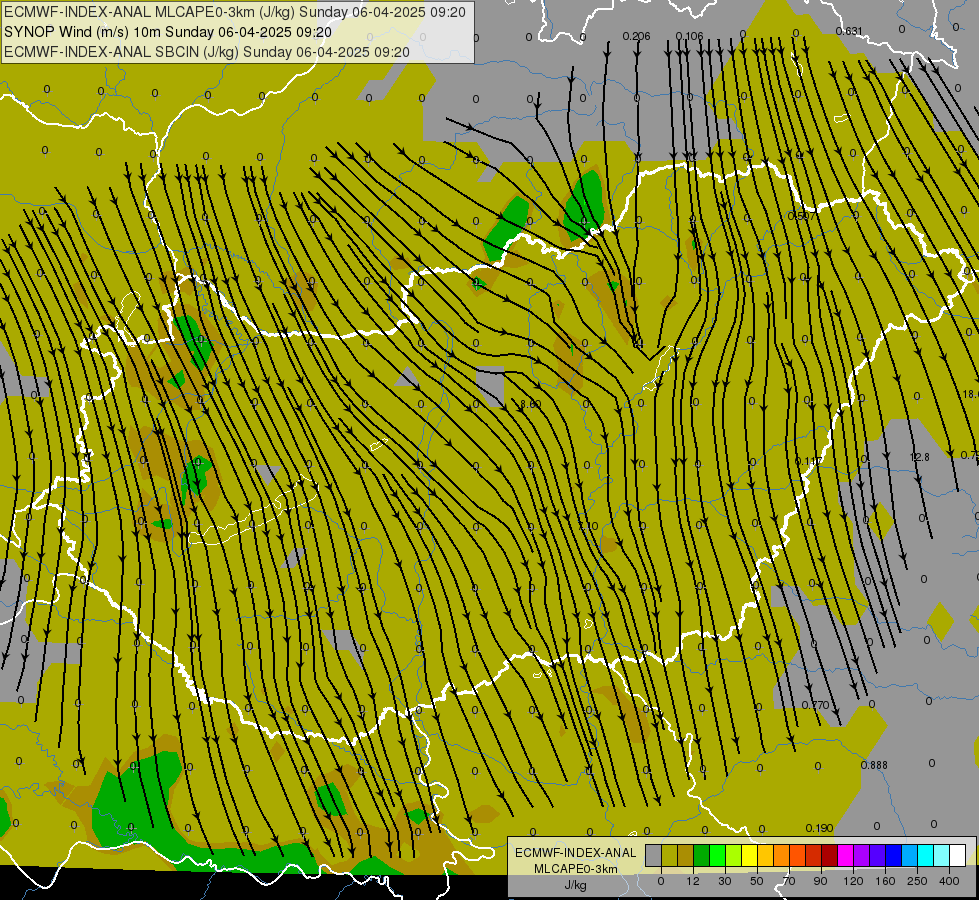Click the cyan legend swatch right of 250

[925, 856]
